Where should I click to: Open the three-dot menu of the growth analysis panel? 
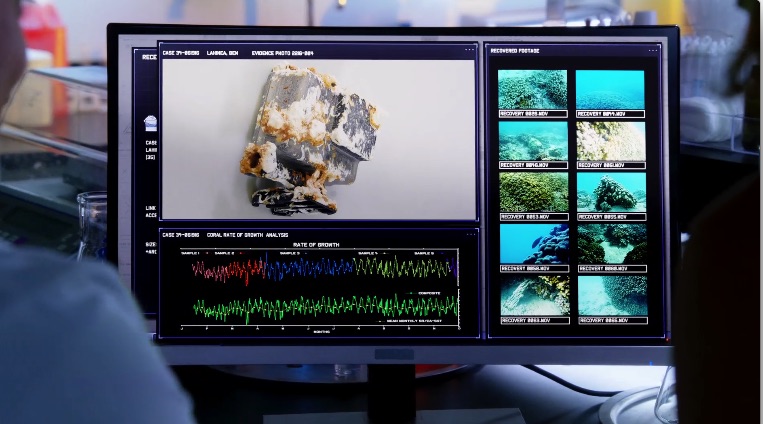click(471, 235)
